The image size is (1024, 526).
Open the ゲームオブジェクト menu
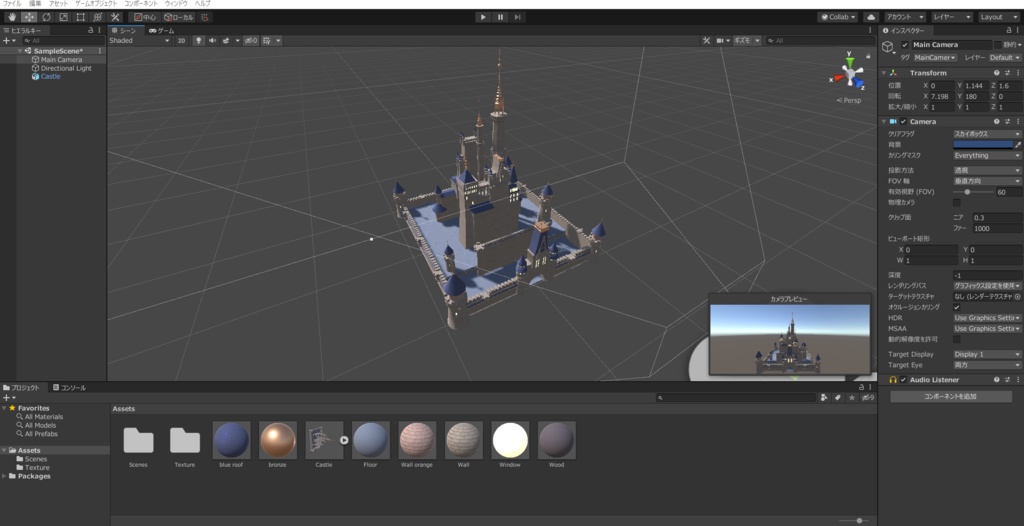[x=96, y=4]
